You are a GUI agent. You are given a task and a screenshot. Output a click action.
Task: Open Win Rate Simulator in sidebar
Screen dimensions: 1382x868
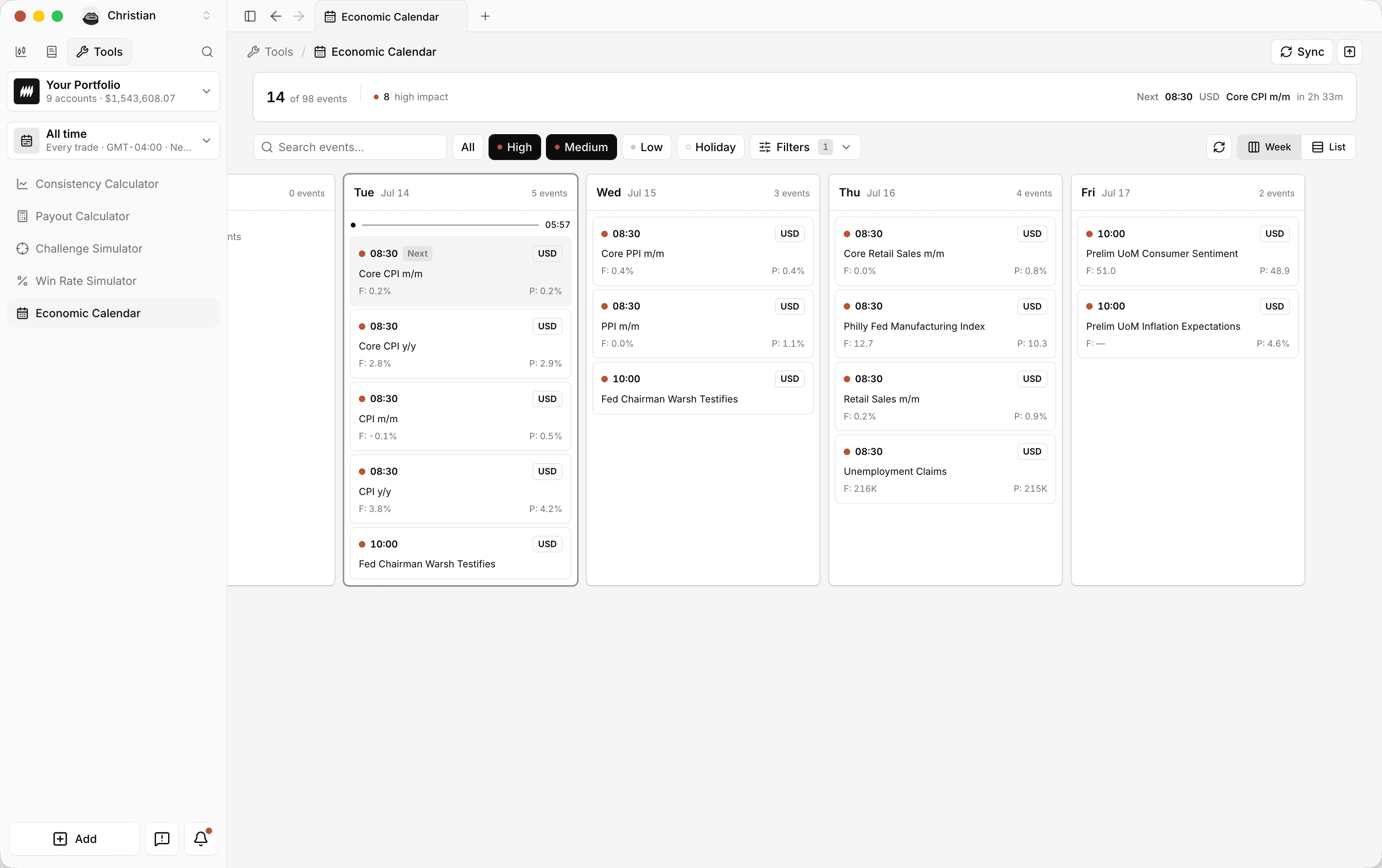113,281
